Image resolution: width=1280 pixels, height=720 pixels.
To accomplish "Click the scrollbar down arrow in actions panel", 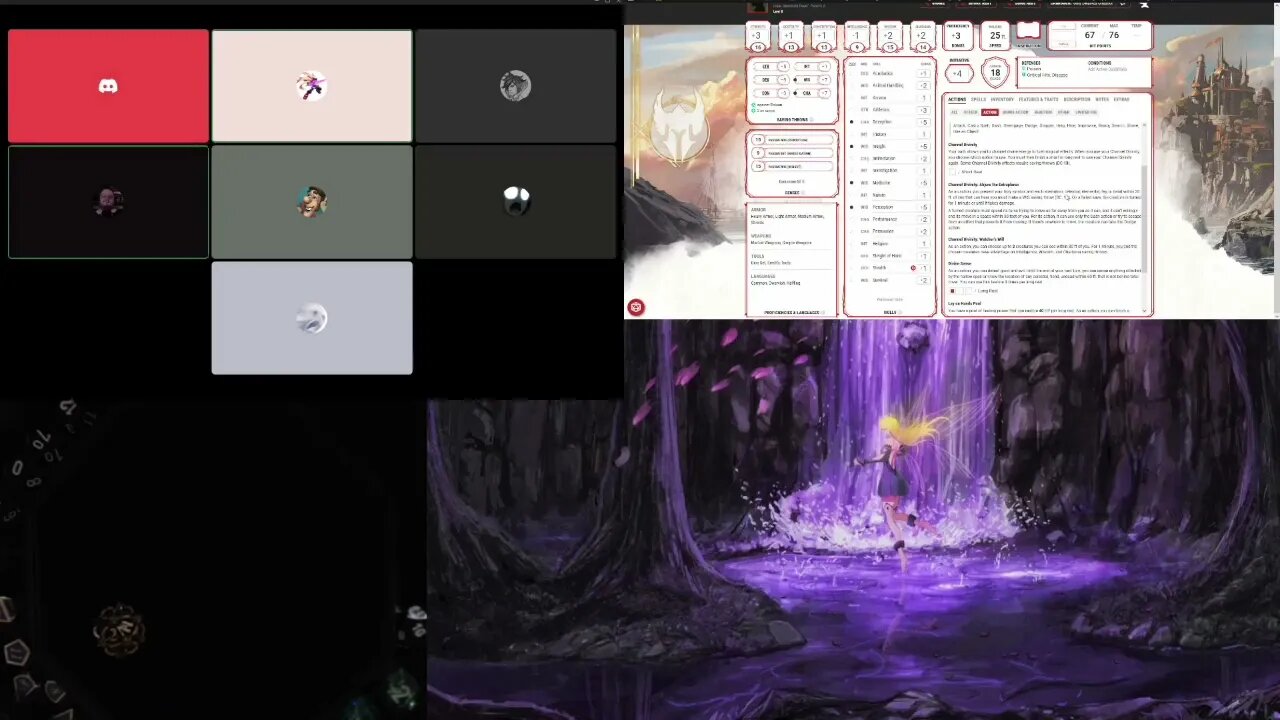I will 1144,310.
